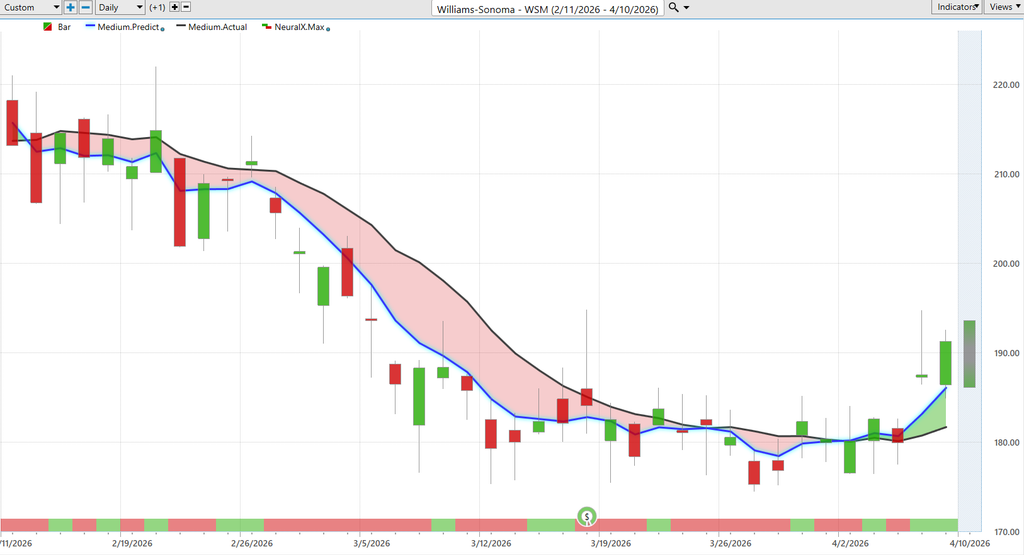1024x555 pixels.
Task: Click the Medium.Predict blue line icon
Action: point(91,27)
